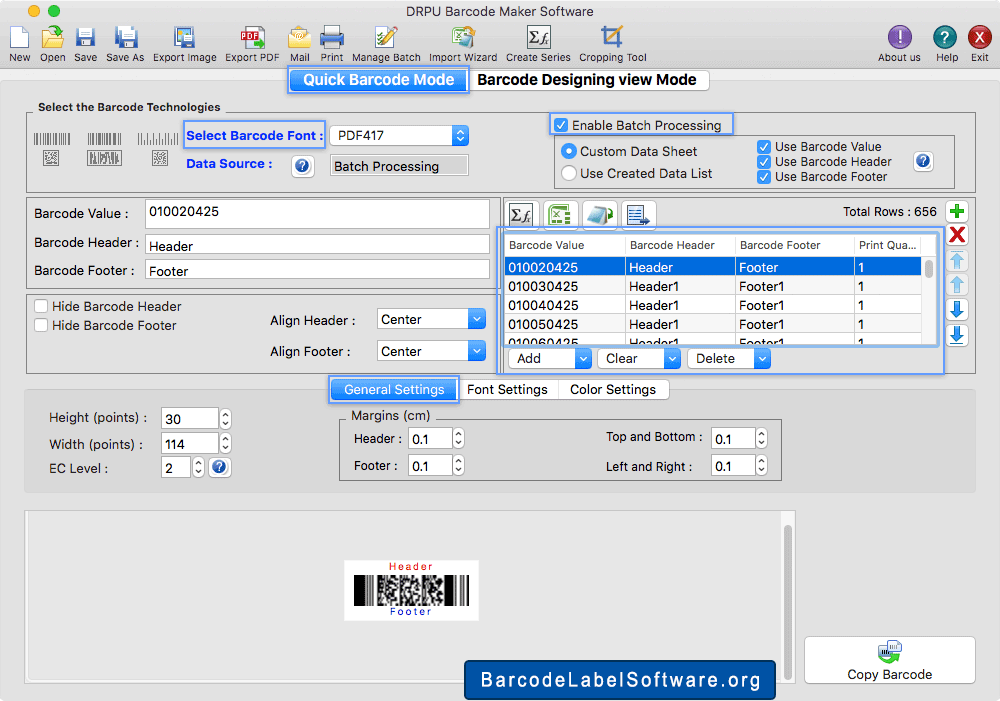The width and height of the screenshot is (1000, 701).
Task: Click Export Image in toolbar
Action: tap(184, 38)
